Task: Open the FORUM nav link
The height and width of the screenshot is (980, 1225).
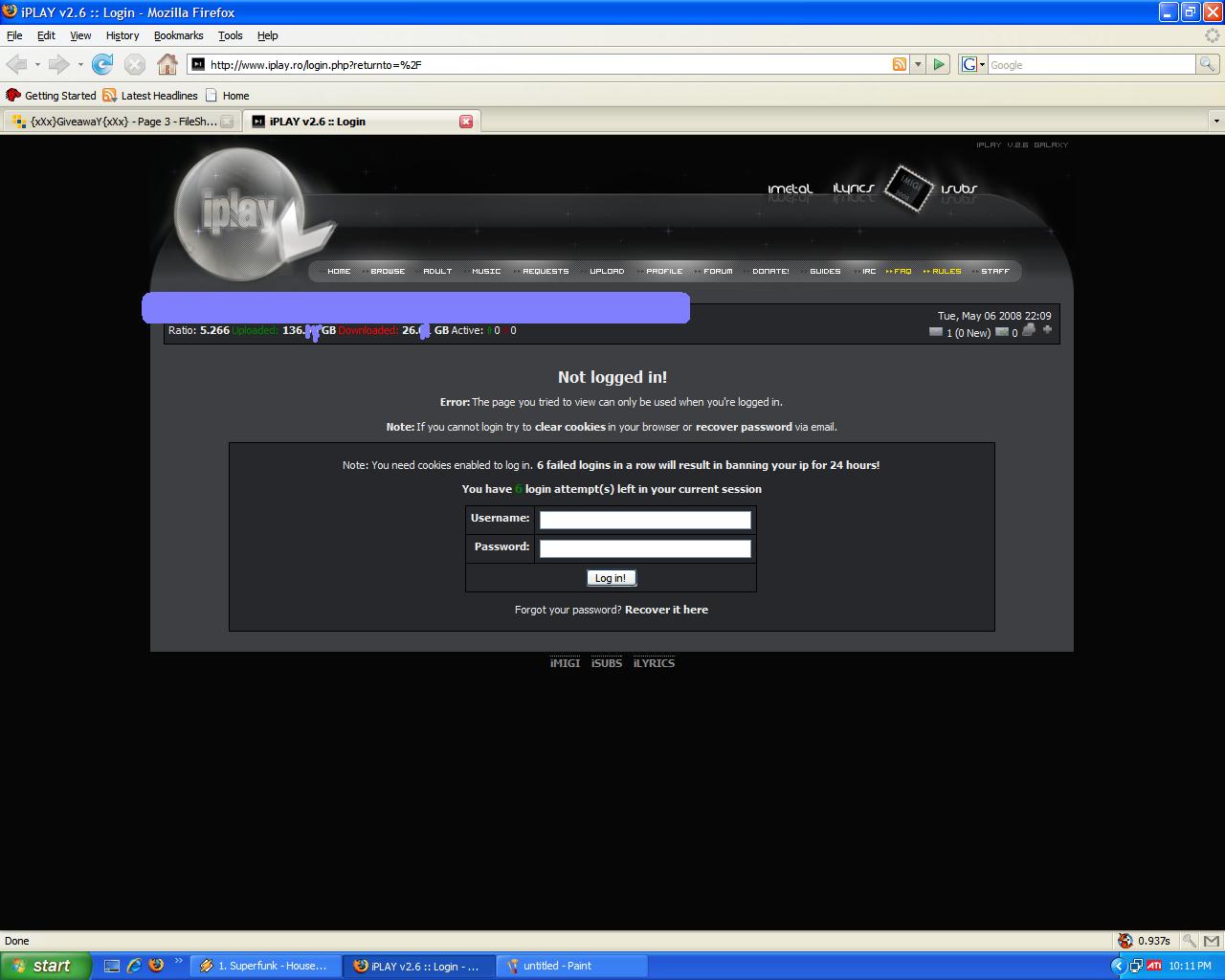Action: point(718,271)
